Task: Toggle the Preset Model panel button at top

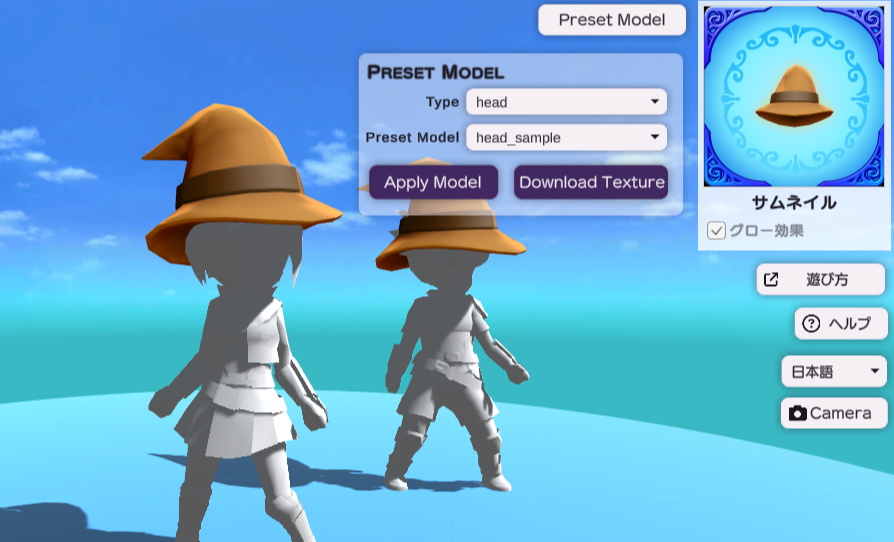Action: point(611,20)
